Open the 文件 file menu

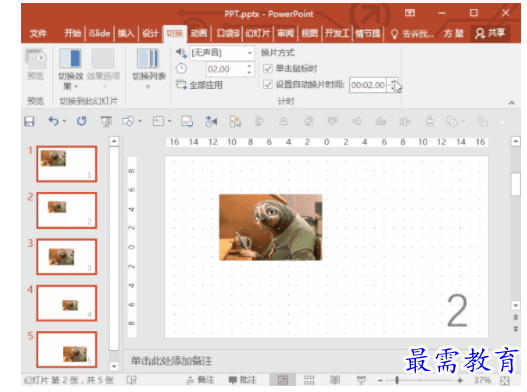pos(38,33)
